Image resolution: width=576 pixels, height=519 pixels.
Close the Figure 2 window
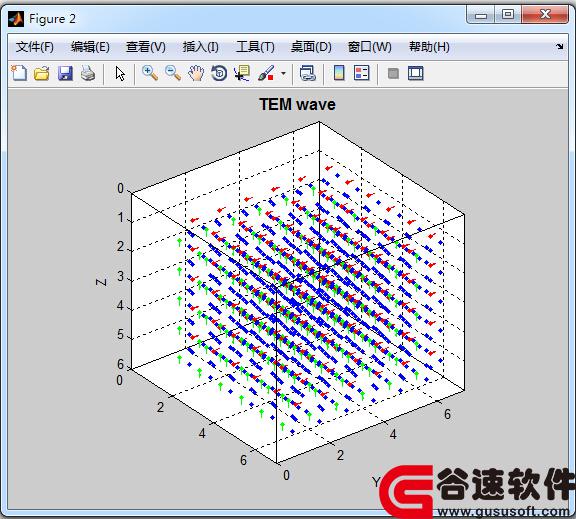coord(546,15)
